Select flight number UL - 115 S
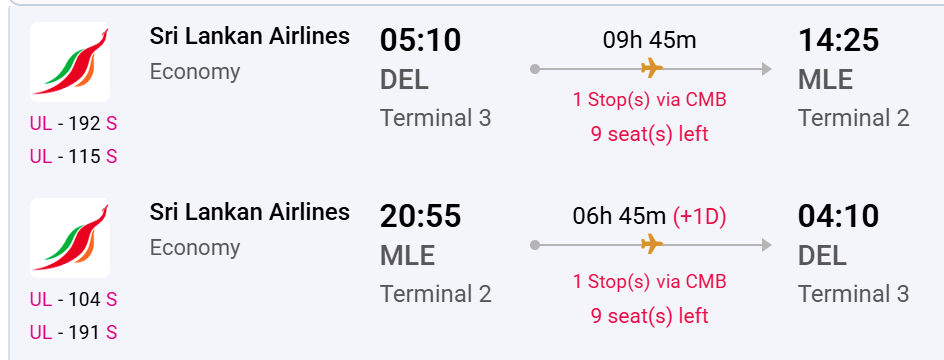Viewport: 944px width, 360px height. click(x=73, y=157)
